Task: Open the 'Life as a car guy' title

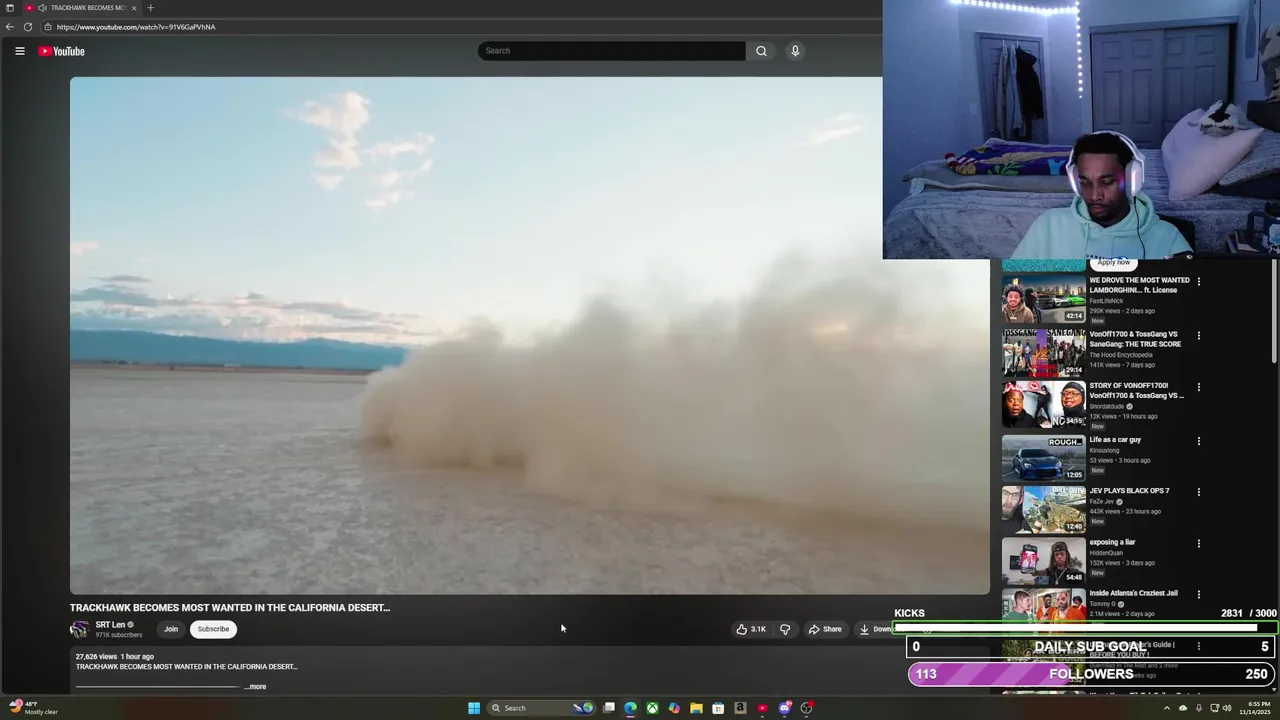Action: pyautogui.click(x=1115, y=440)
